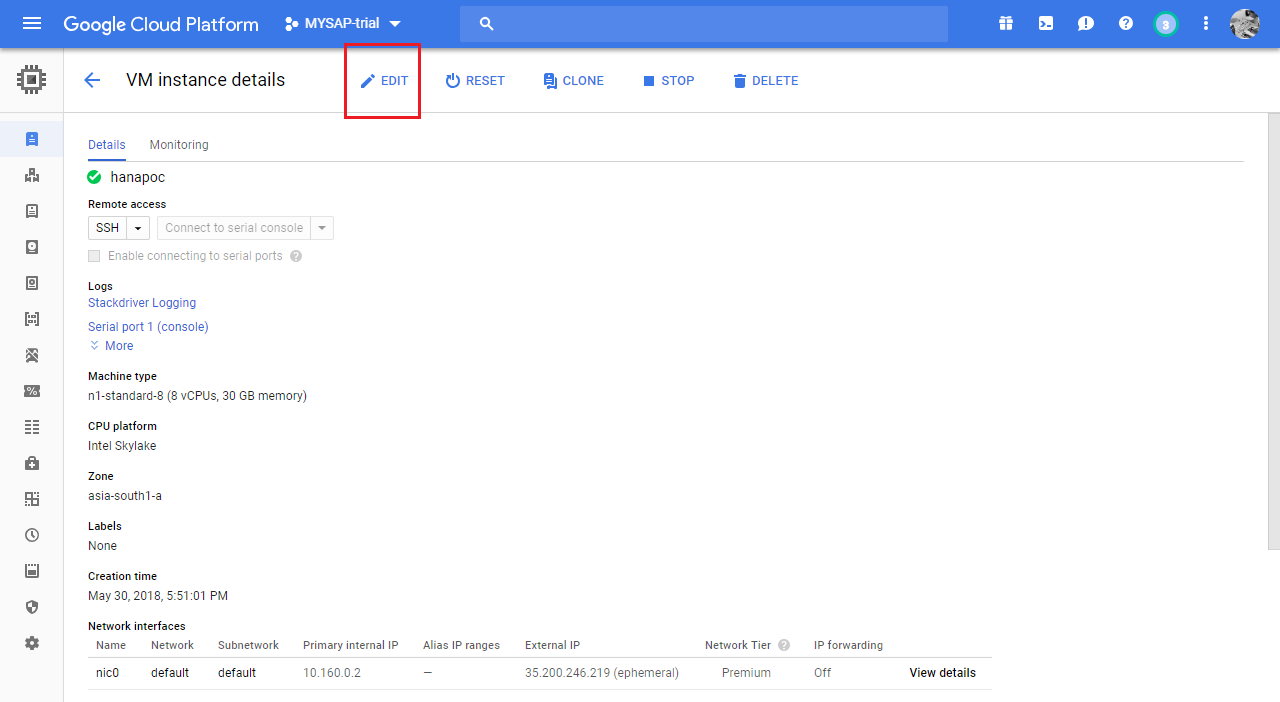The width and height of the screenshot is (1280, 702).
Task: Click the DELETE button
Action: point(765,81)
